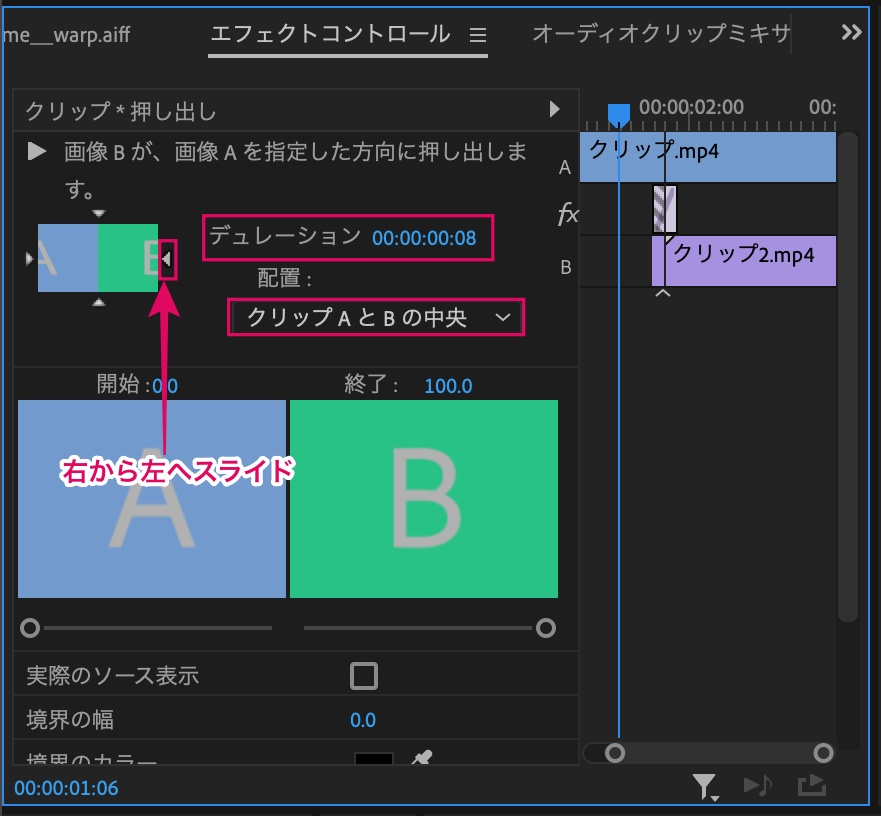
Task: Click the time ruler at 00:00:02:00
Action: (x=691, y=107)
